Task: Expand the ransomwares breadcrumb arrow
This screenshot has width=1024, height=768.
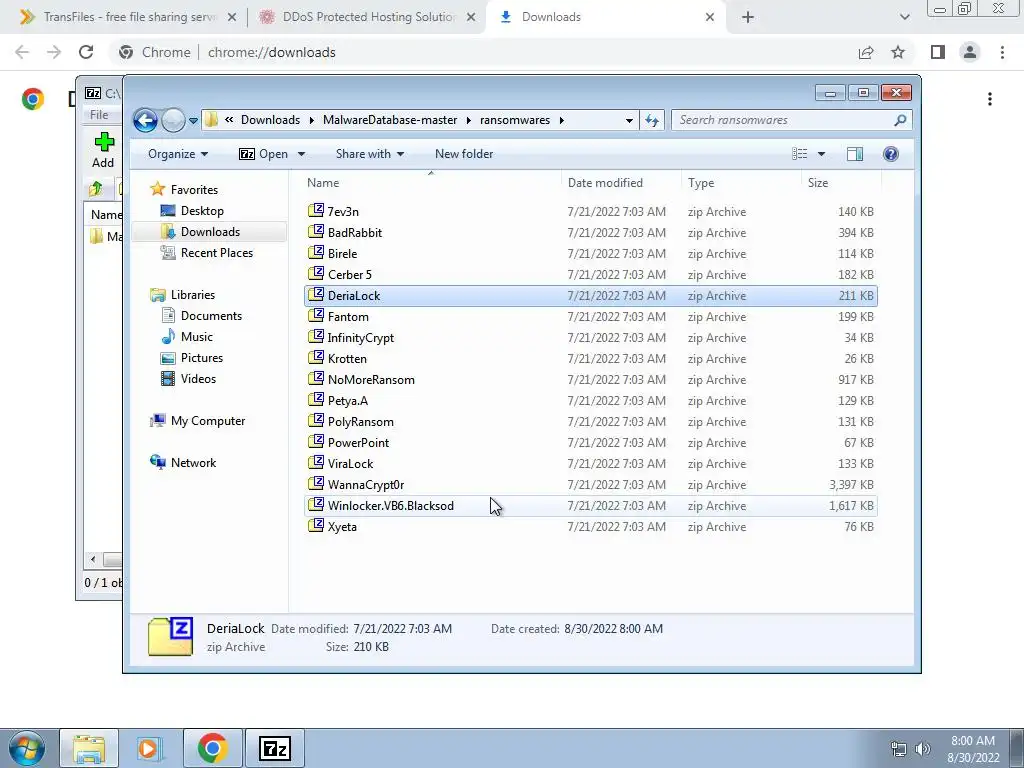Action: [562, 120]
